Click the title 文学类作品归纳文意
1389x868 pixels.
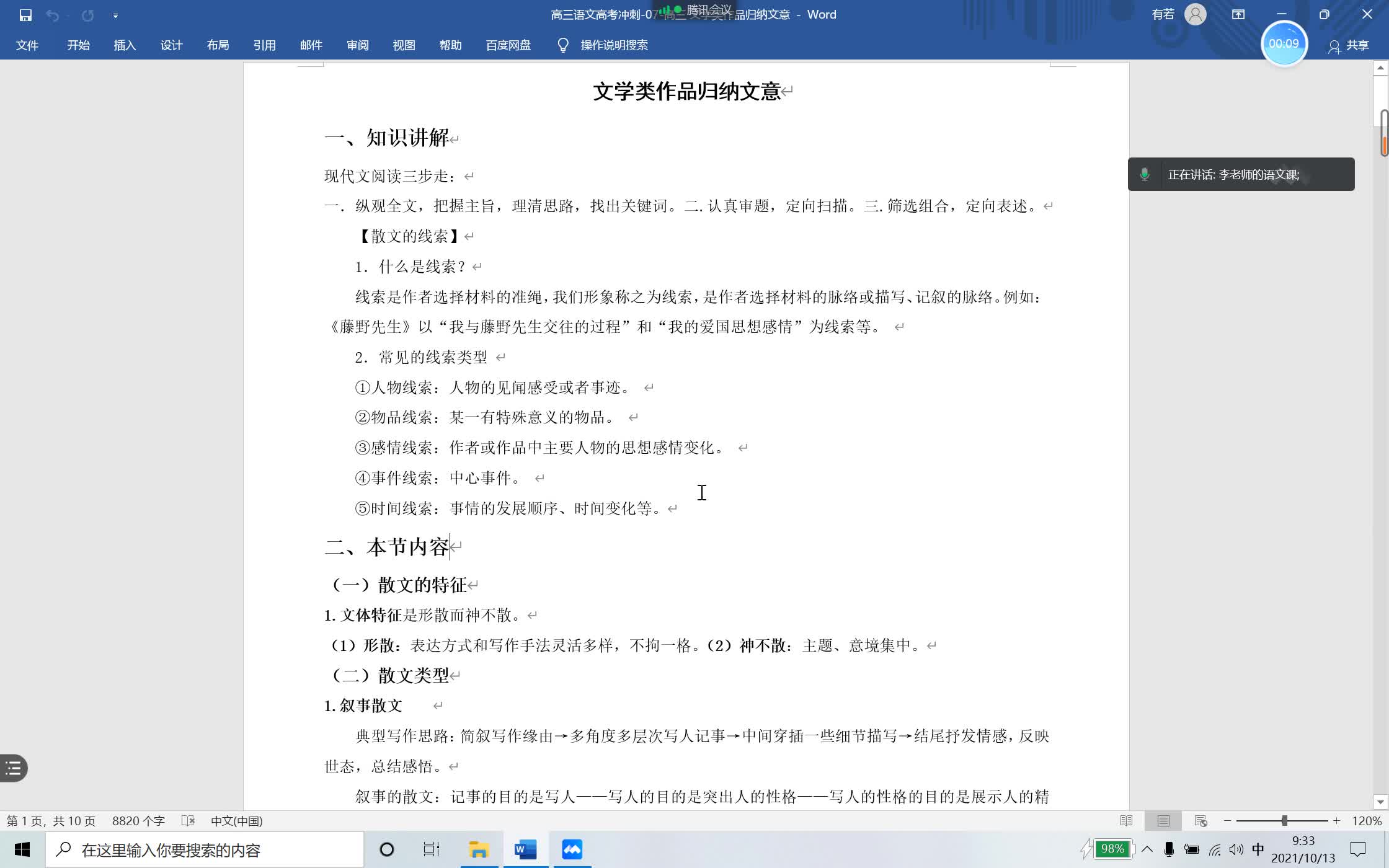click(x=686, y=91)
